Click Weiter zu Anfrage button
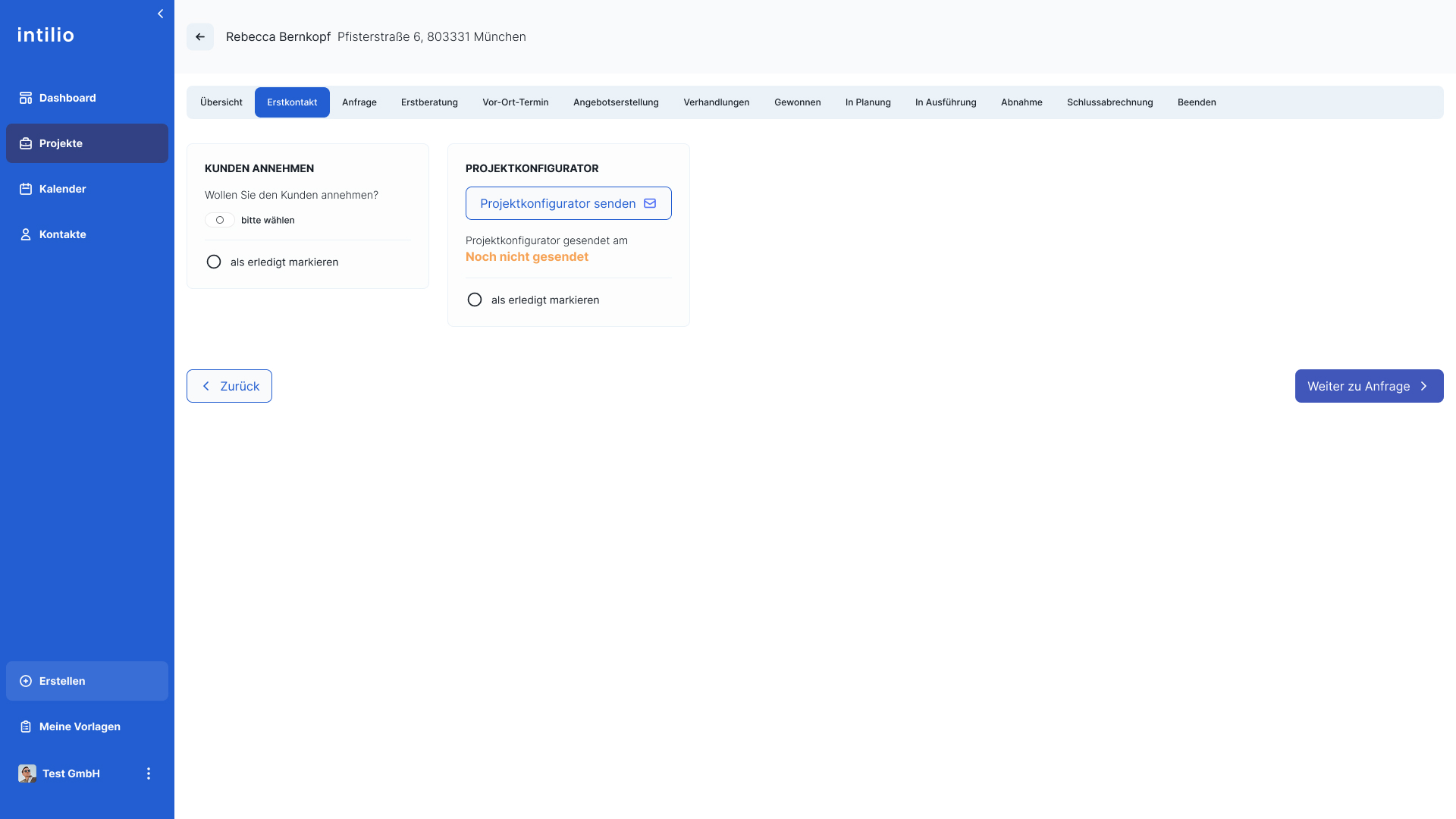The width and height of the screenshot is (1456, 819). click(x=1369, y=386)
